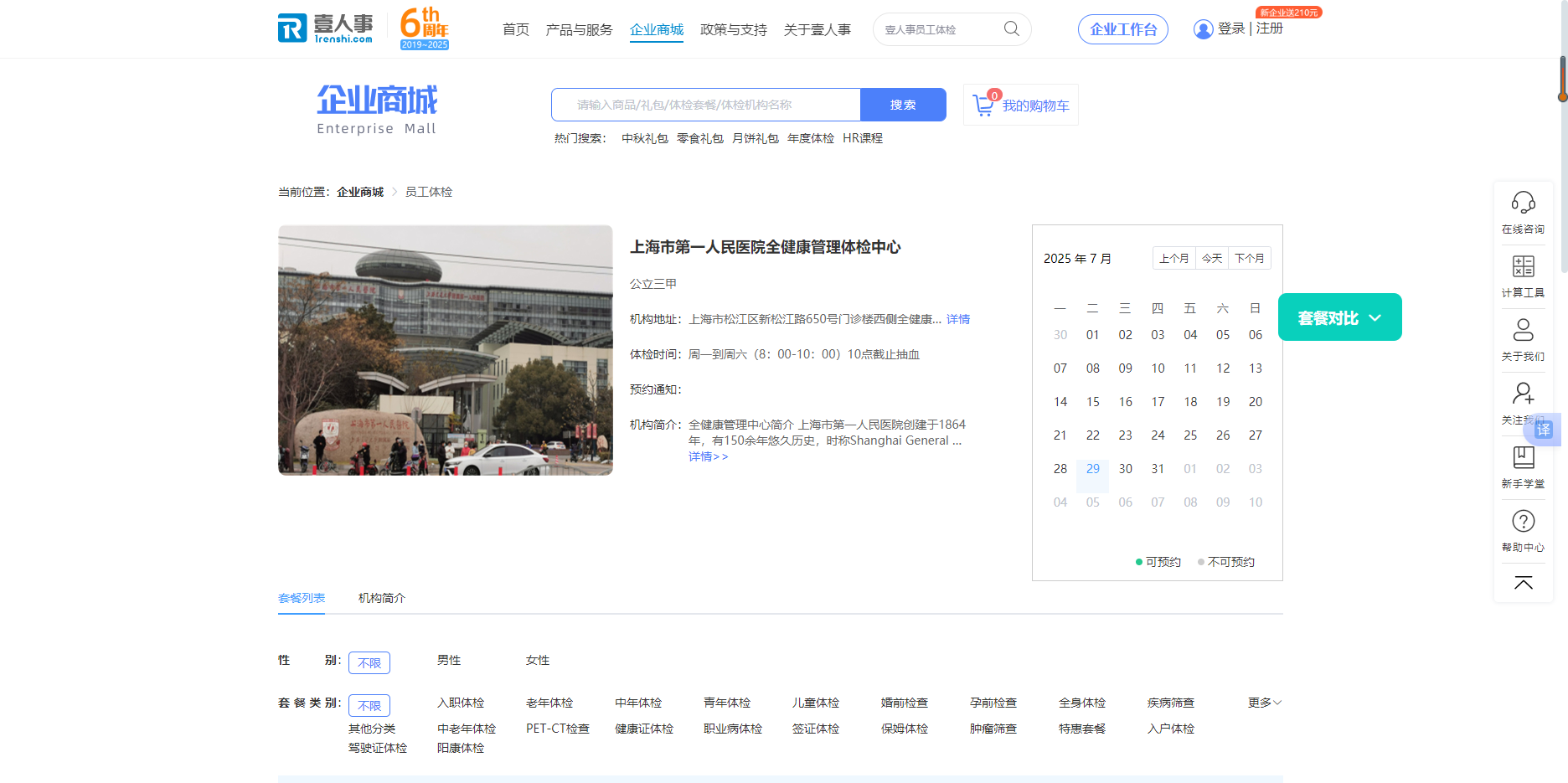The width and height of the screenshot is (1568, 783).
Task: Open 企业商城 navigation item
Action: [657, 29]
